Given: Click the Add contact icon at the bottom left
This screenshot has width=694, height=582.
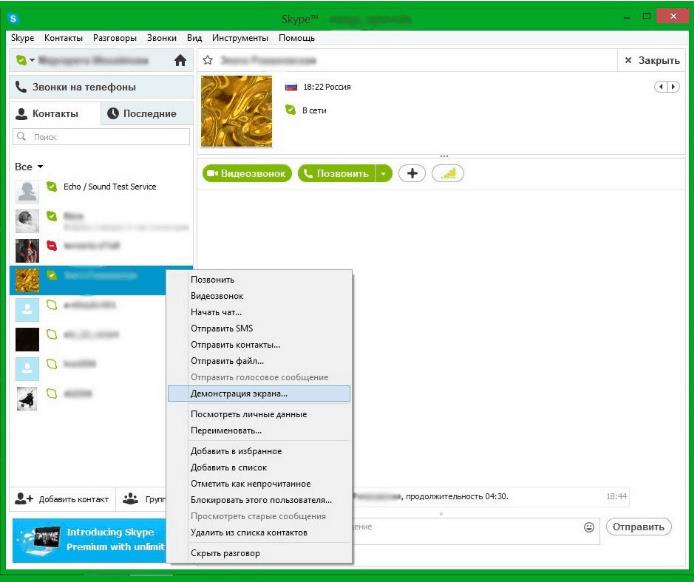Looking at the screenshot, I should click(24, 498).
